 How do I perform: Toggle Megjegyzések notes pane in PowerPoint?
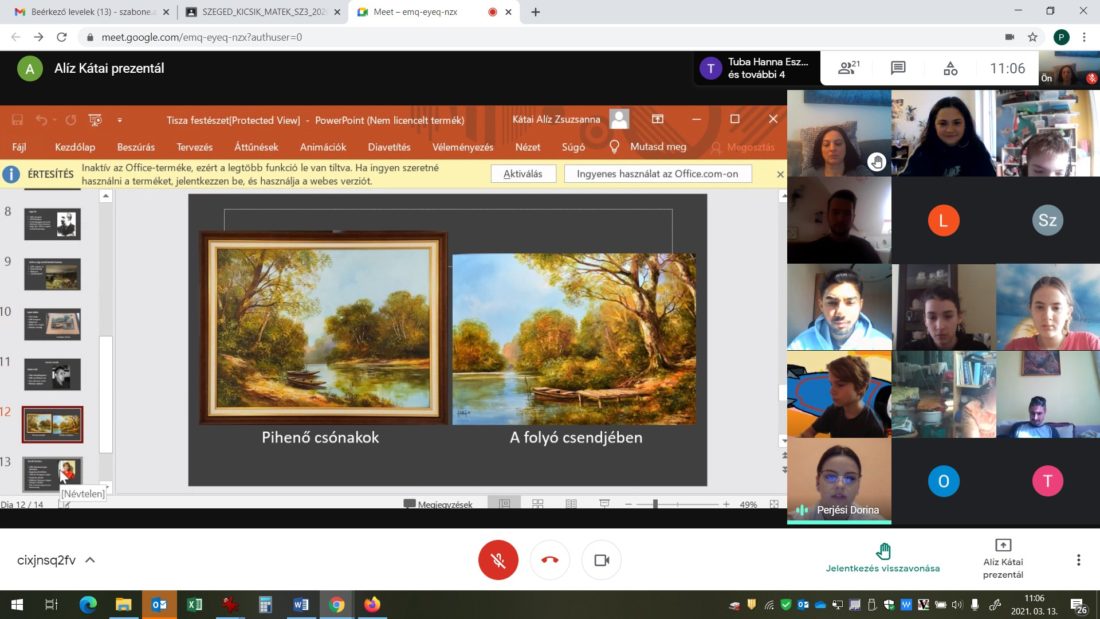point(438,504)
